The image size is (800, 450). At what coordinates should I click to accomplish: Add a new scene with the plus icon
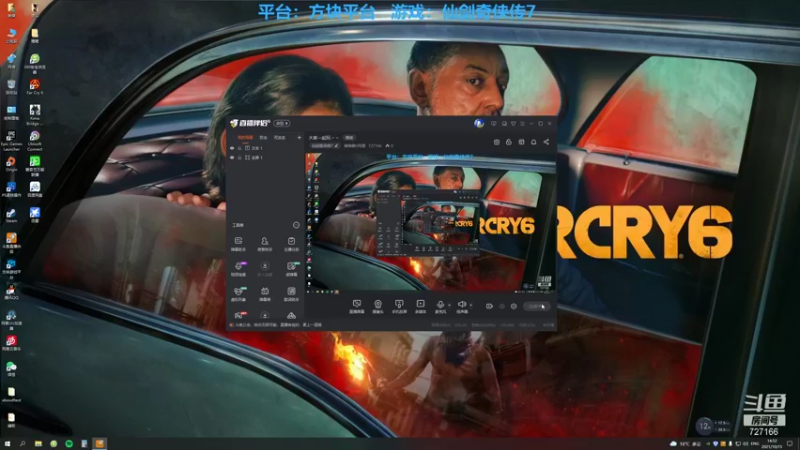(299, 138)
